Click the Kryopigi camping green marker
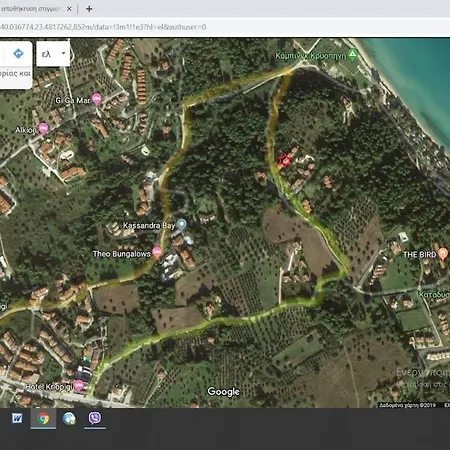Image resolution: width=450 pixels, height=450 pixels. pyautogui.click(x=353, y=54)
